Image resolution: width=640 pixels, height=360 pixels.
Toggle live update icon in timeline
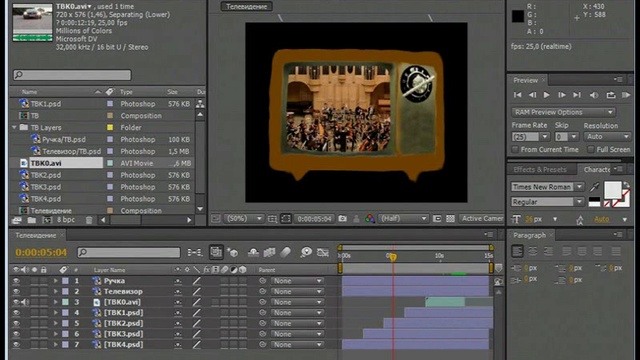(216, 252)
